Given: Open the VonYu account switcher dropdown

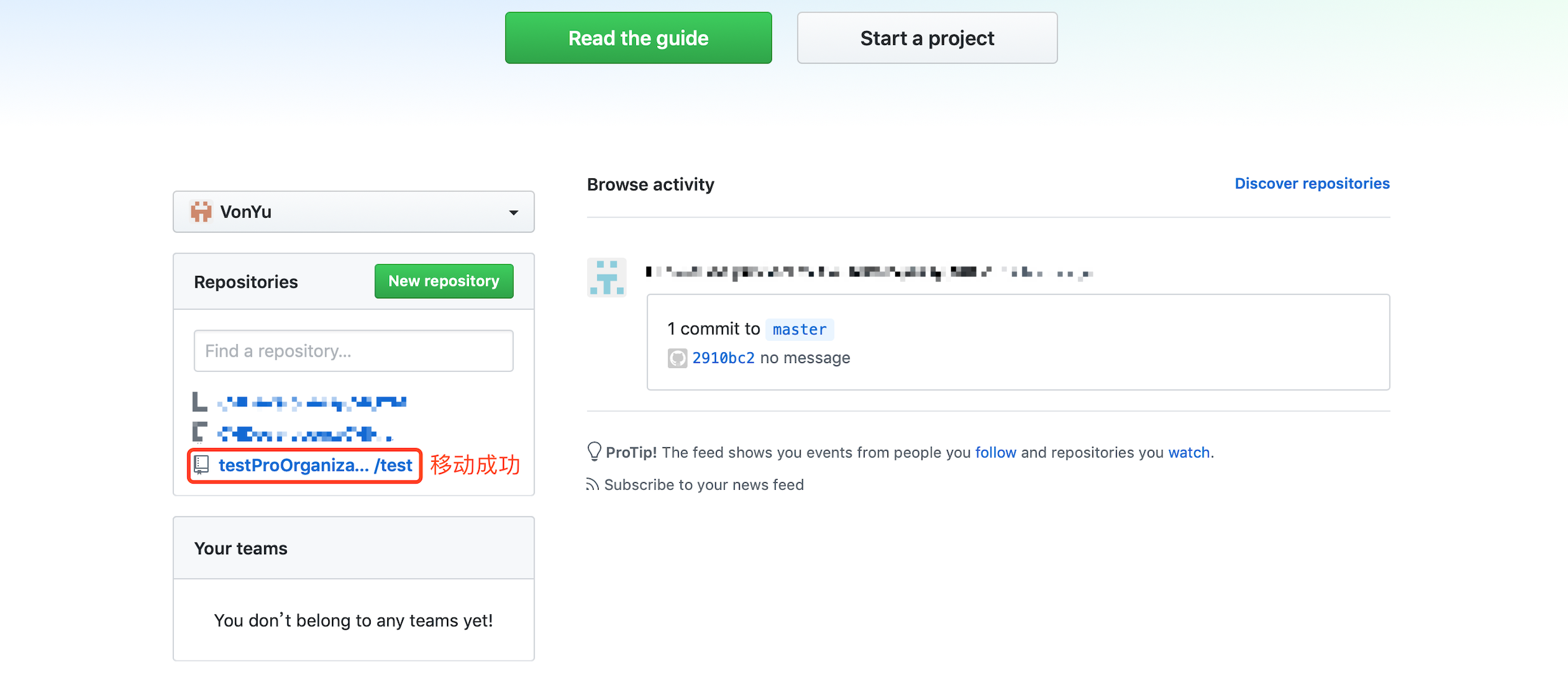Looking at the screenshot, I should (x=353, y=212).
